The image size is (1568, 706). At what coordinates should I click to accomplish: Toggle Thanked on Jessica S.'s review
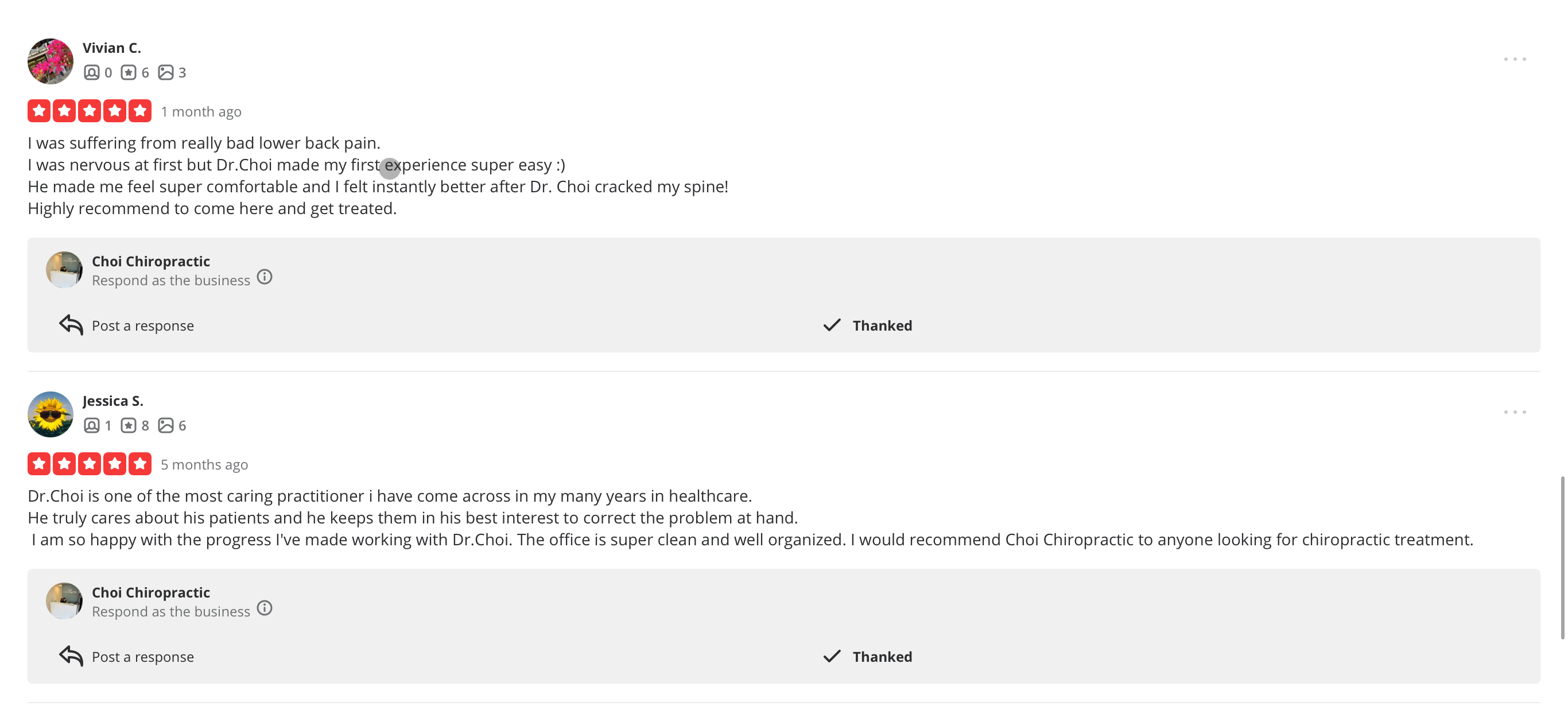click(867, 657)
